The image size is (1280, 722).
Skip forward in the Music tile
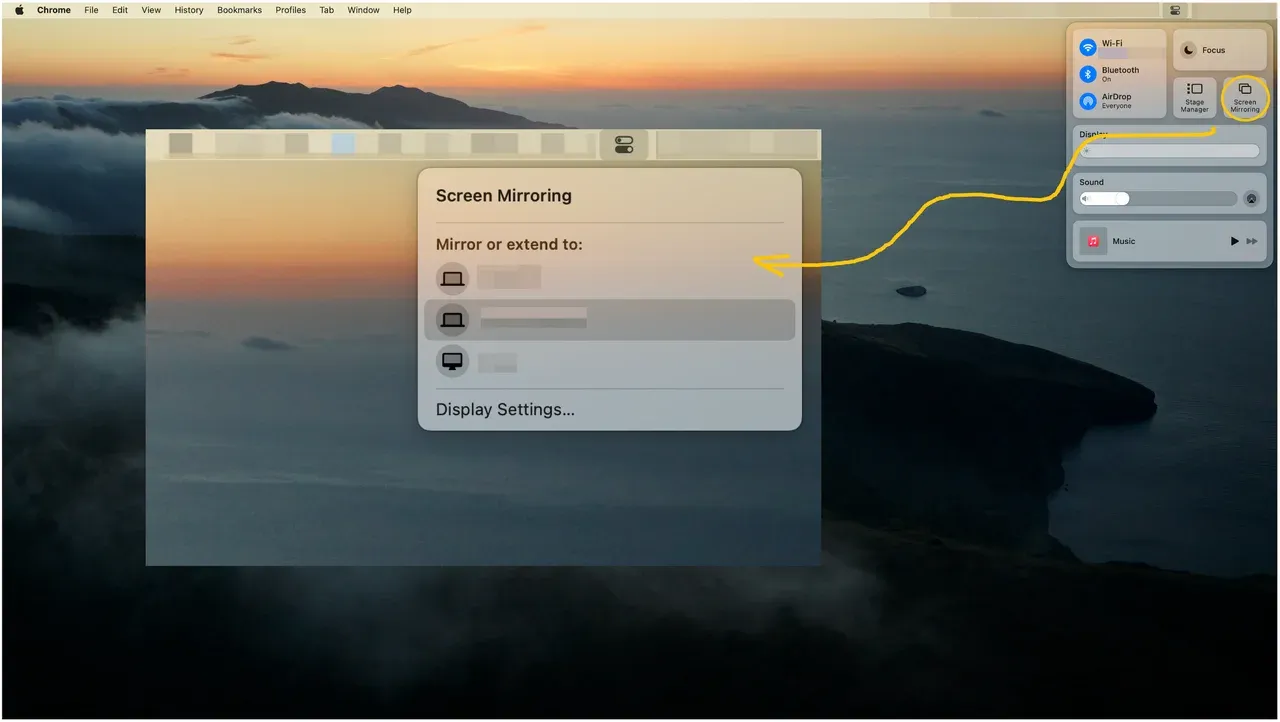[x=1252, y=241]
